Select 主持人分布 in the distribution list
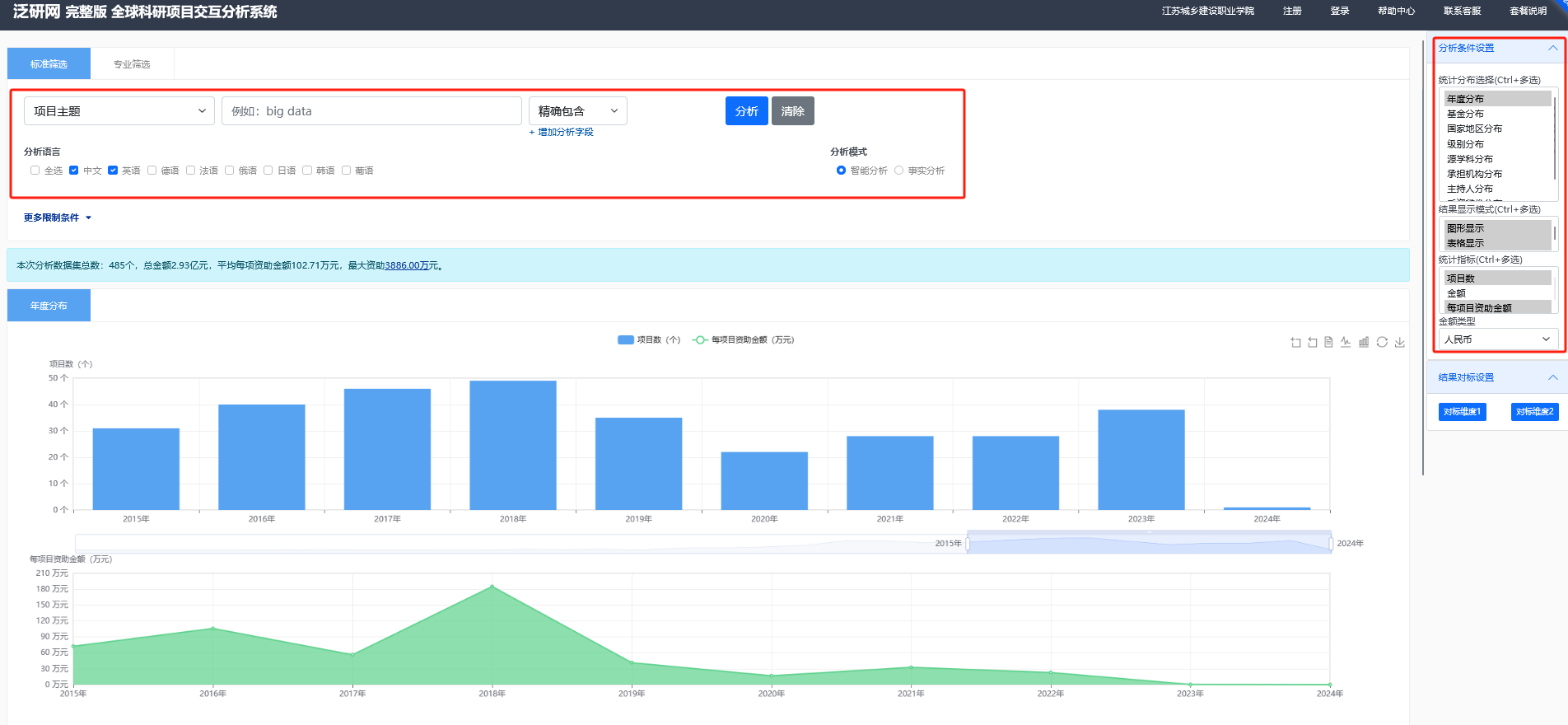The image size is (1568, 725). click(x=1498, y=189)
